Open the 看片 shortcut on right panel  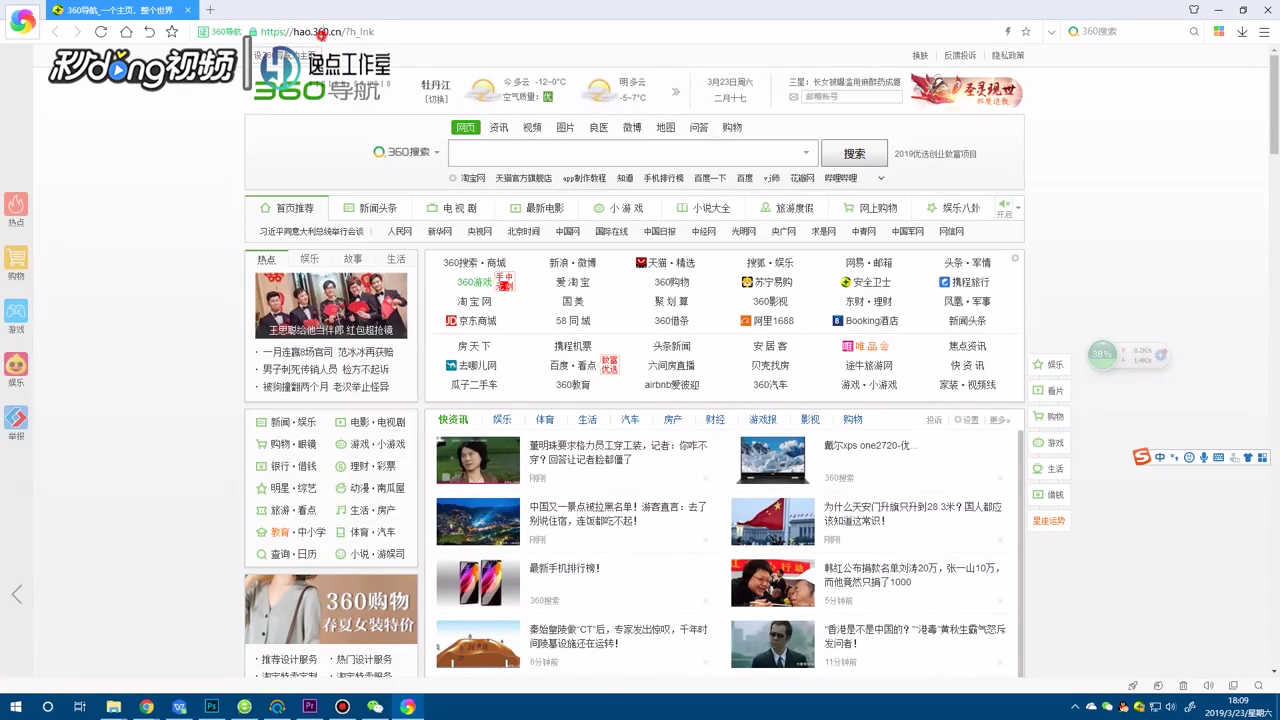(1049, 390)
